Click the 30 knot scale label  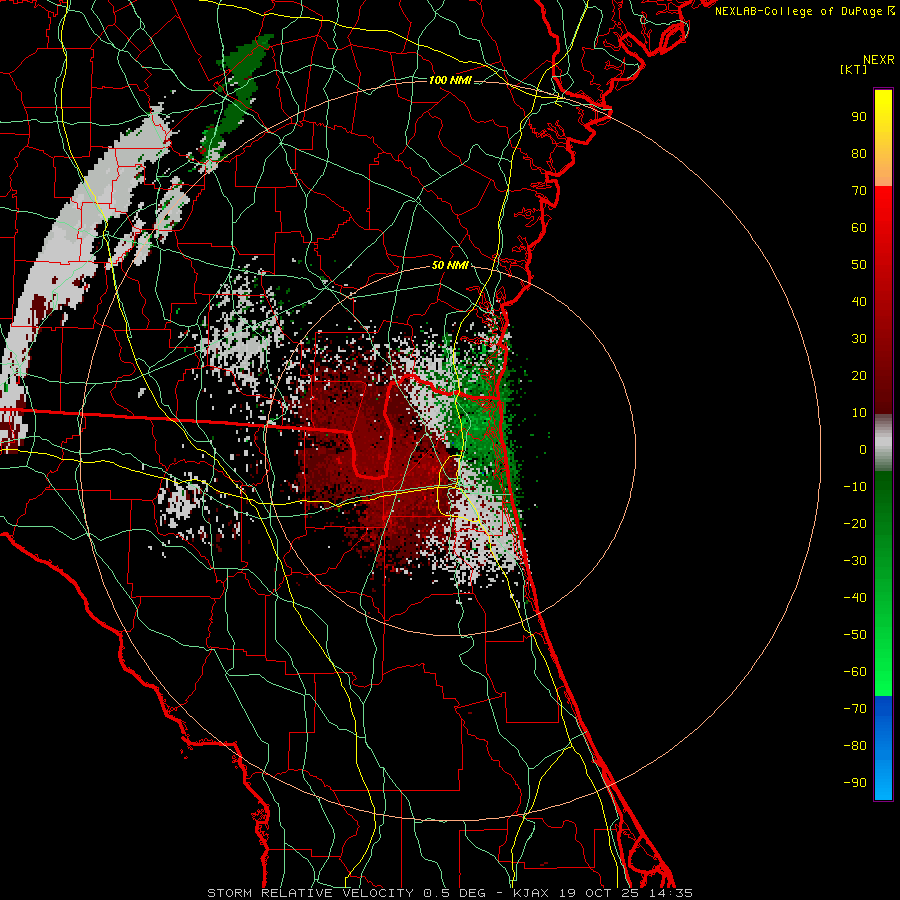click(859, 339)
